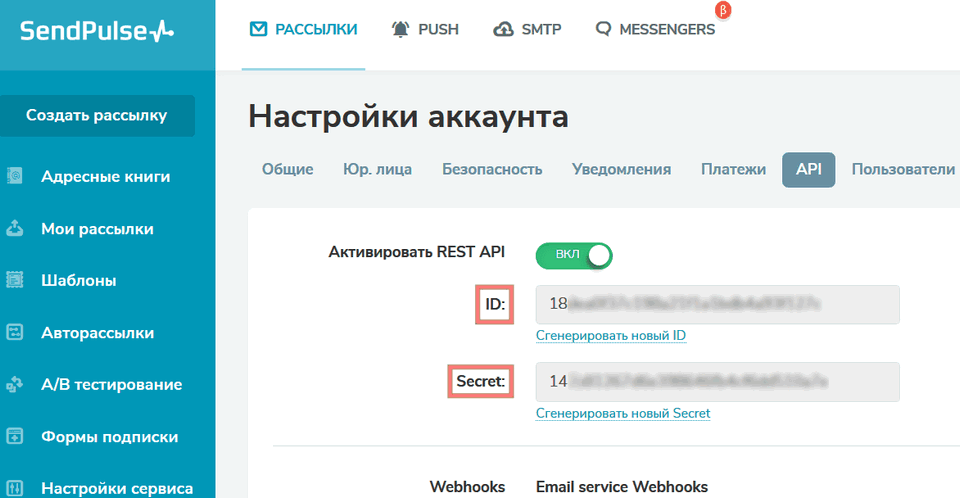Click the Настройки аккаунта heading

(408, 116)
